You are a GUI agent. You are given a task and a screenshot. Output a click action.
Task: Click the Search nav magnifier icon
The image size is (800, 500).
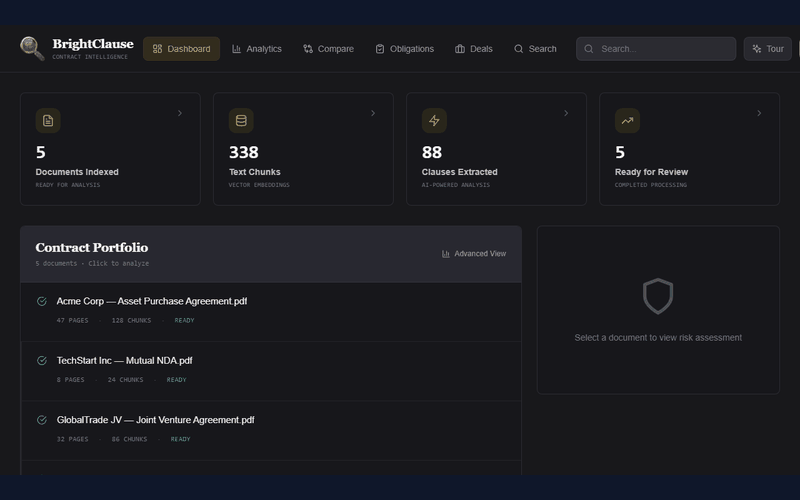click(x=518, y=49)
